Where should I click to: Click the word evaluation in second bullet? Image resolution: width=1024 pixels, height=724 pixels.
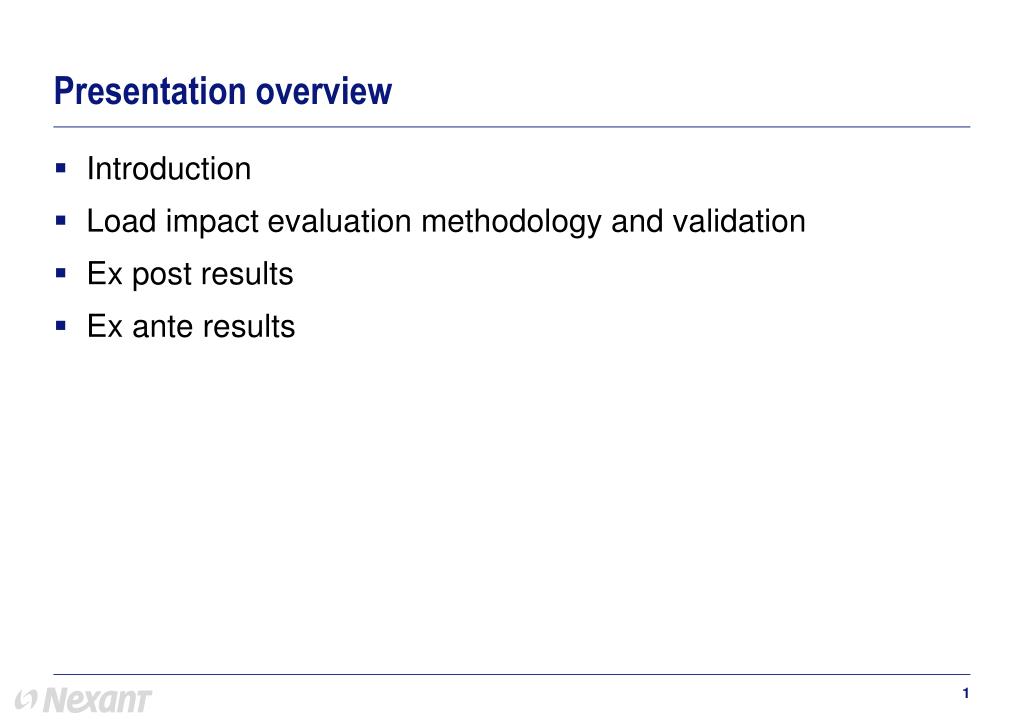340,221
